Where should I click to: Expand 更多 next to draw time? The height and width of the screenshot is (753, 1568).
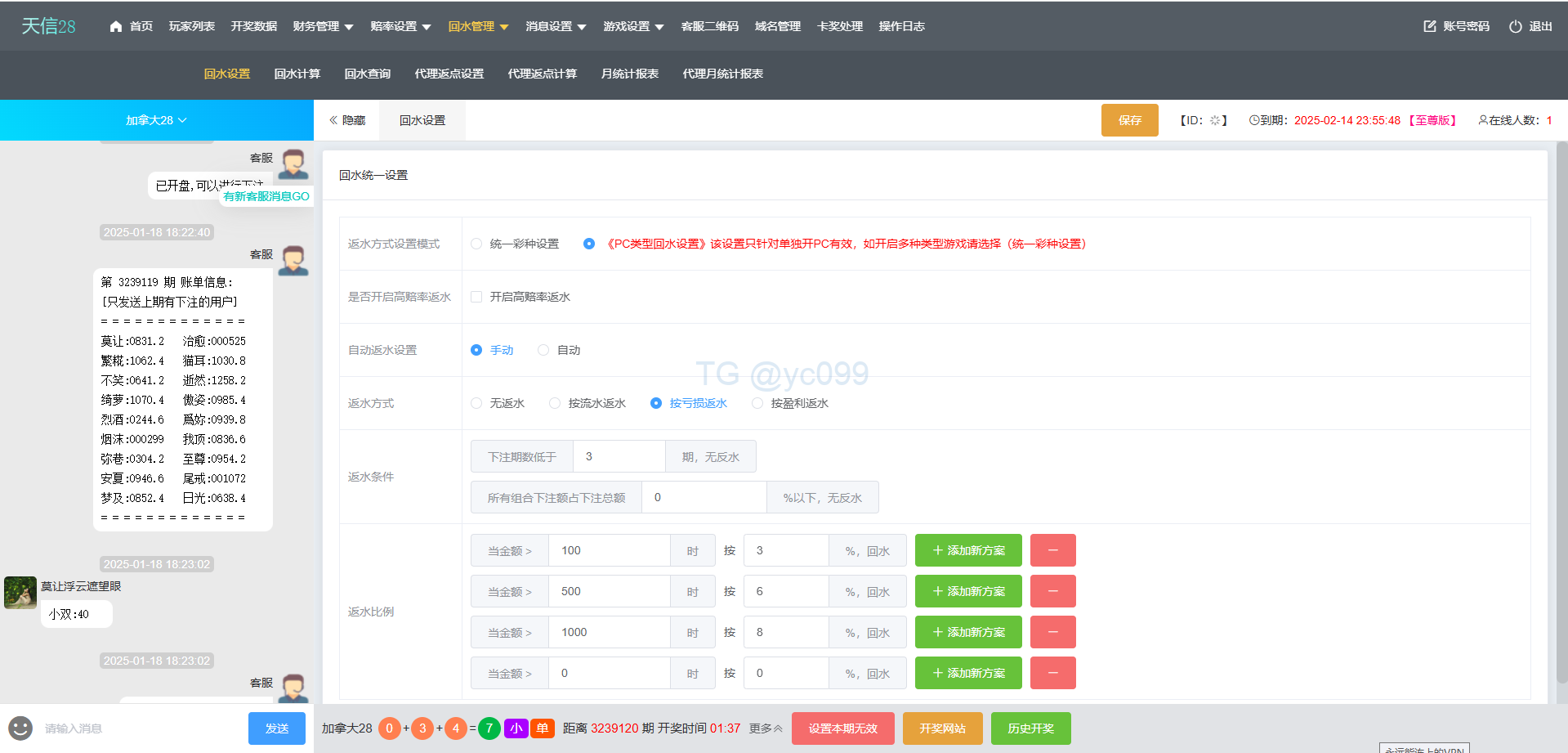pyautogui.click(x=766, y=728)
